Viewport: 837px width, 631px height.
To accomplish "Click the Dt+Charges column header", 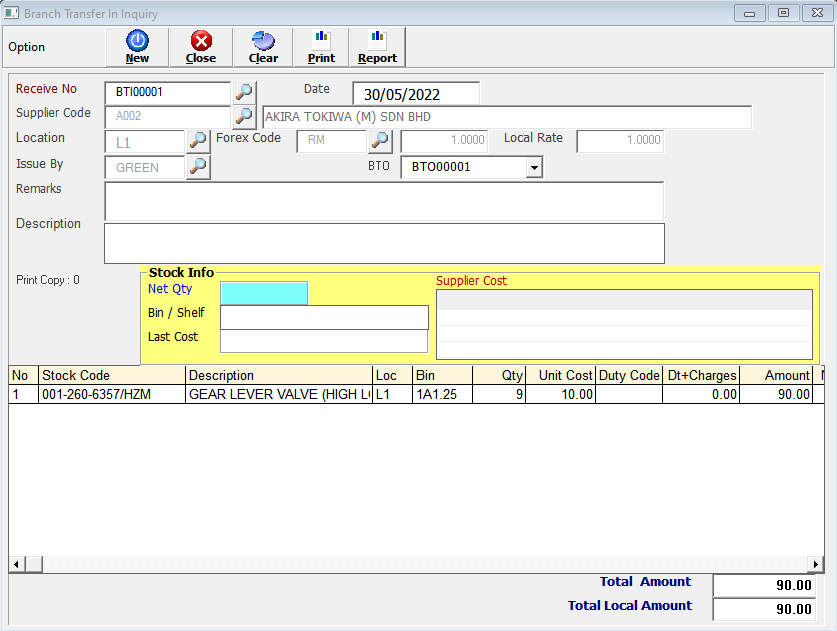I will click(701, 375).
